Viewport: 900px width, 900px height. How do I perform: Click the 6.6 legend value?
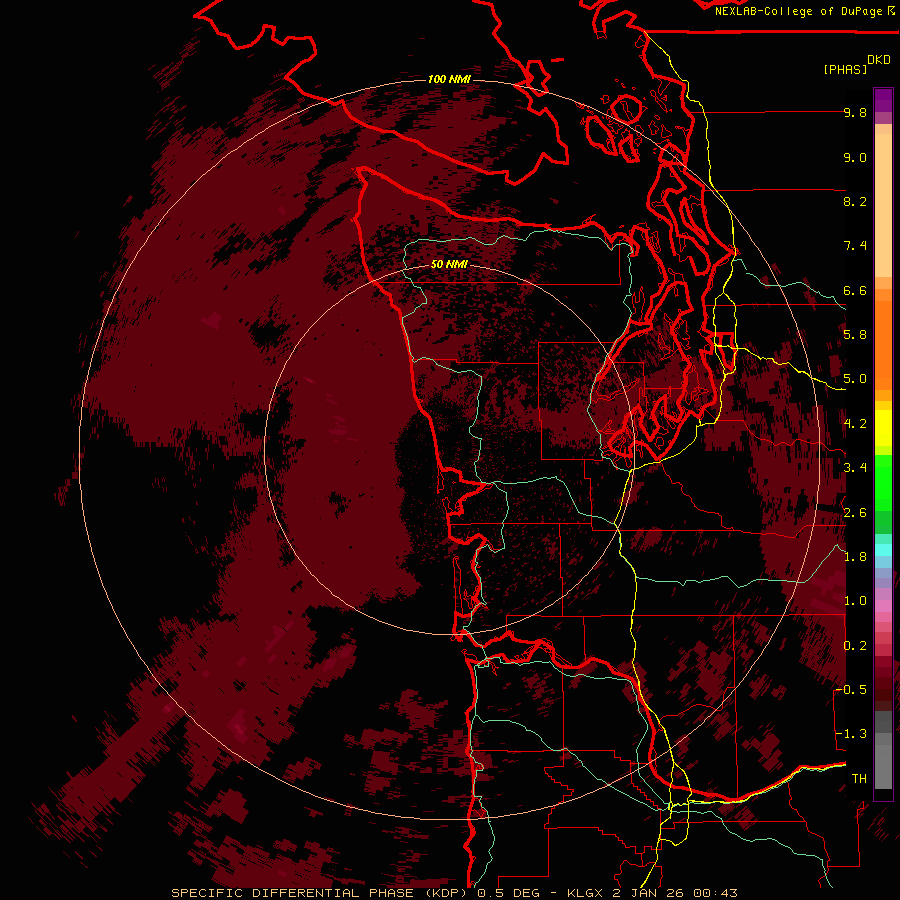(x=855, y=291)
